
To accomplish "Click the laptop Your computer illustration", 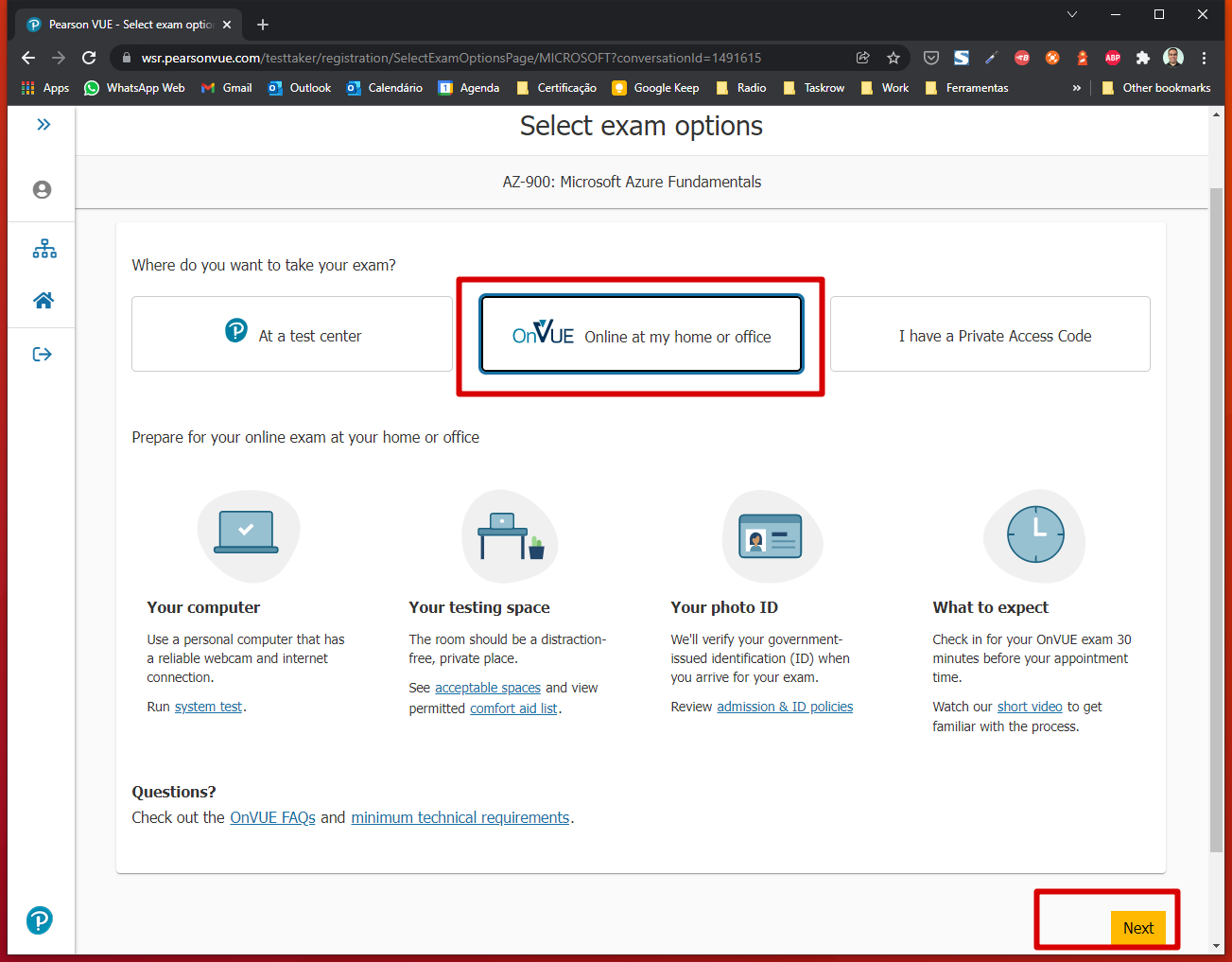I will tap(248, 535).
